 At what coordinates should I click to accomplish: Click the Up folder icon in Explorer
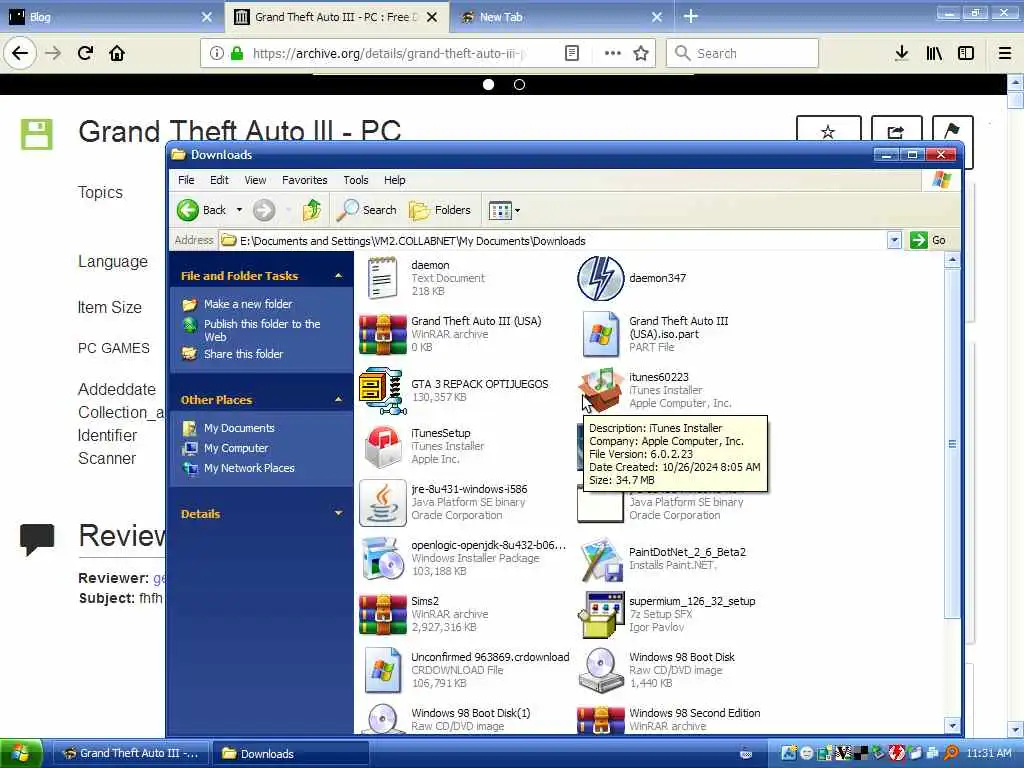312,210
